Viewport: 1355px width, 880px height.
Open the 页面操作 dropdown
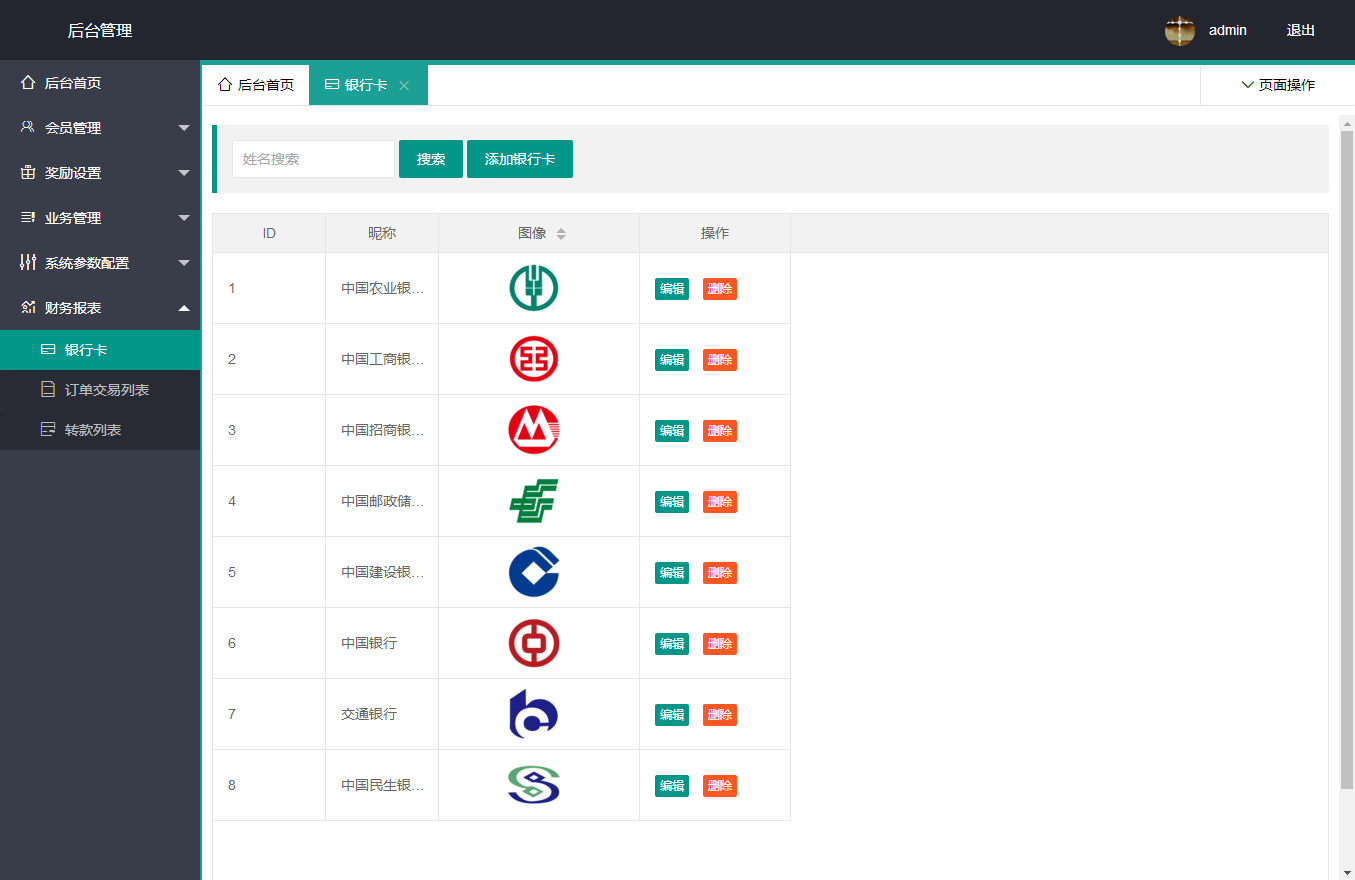point(1277,85)
